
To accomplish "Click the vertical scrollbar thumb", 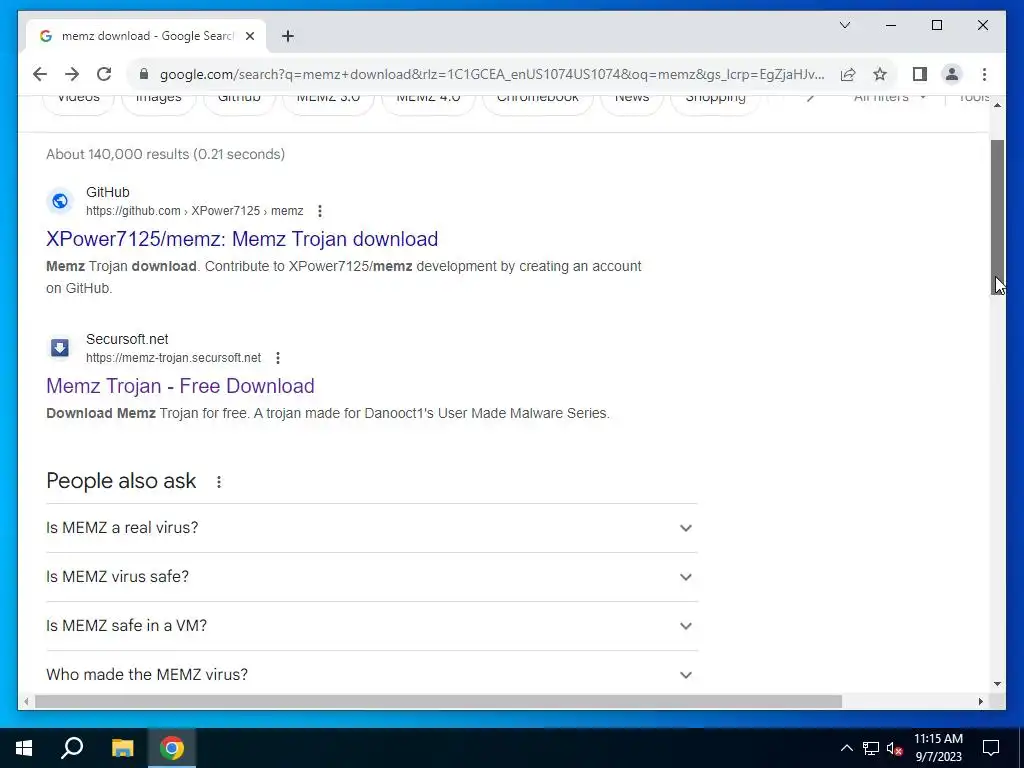I will pos(997,217).
